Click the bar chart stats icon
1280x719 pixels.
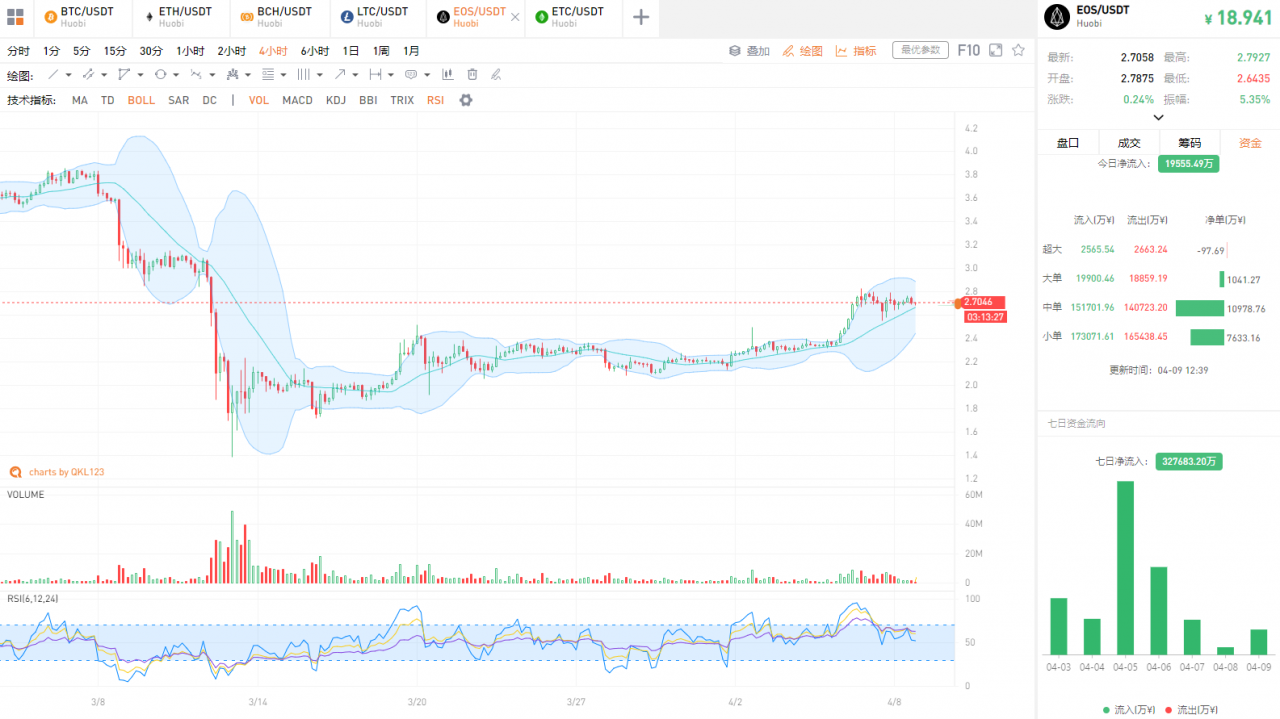point(447,74)
